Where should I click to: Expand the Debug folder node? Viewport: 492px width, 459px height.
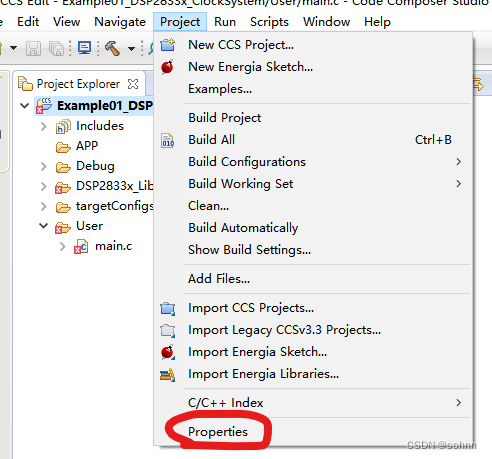click(44, 166)
